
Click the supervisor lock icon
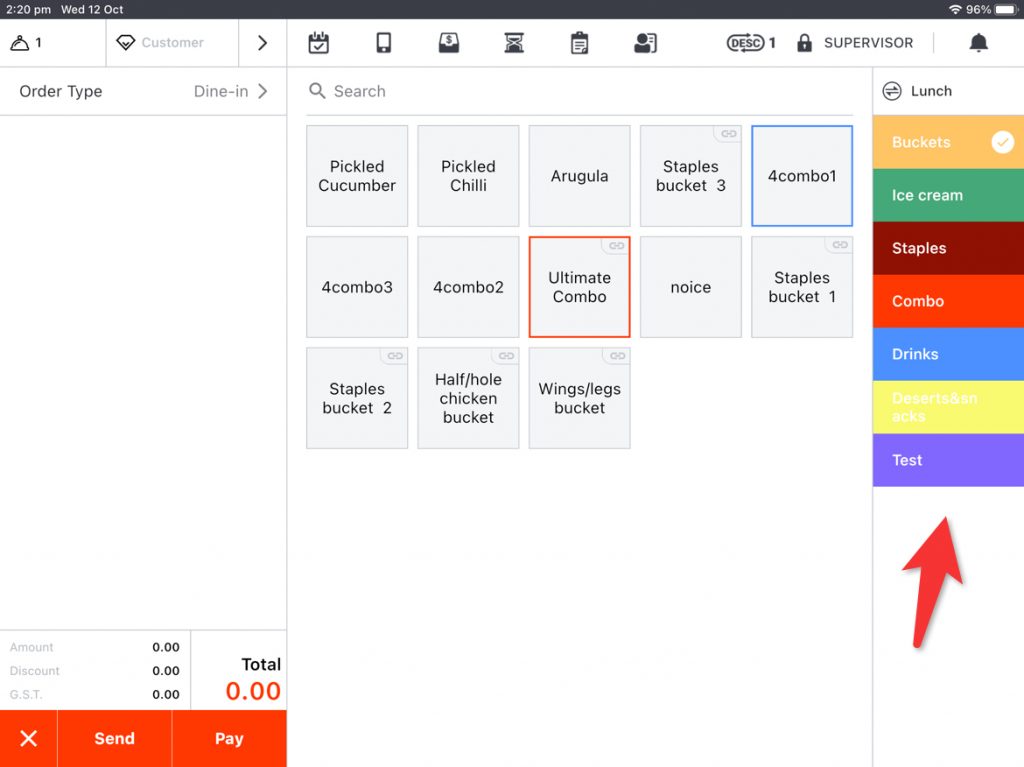coord(804,43)
